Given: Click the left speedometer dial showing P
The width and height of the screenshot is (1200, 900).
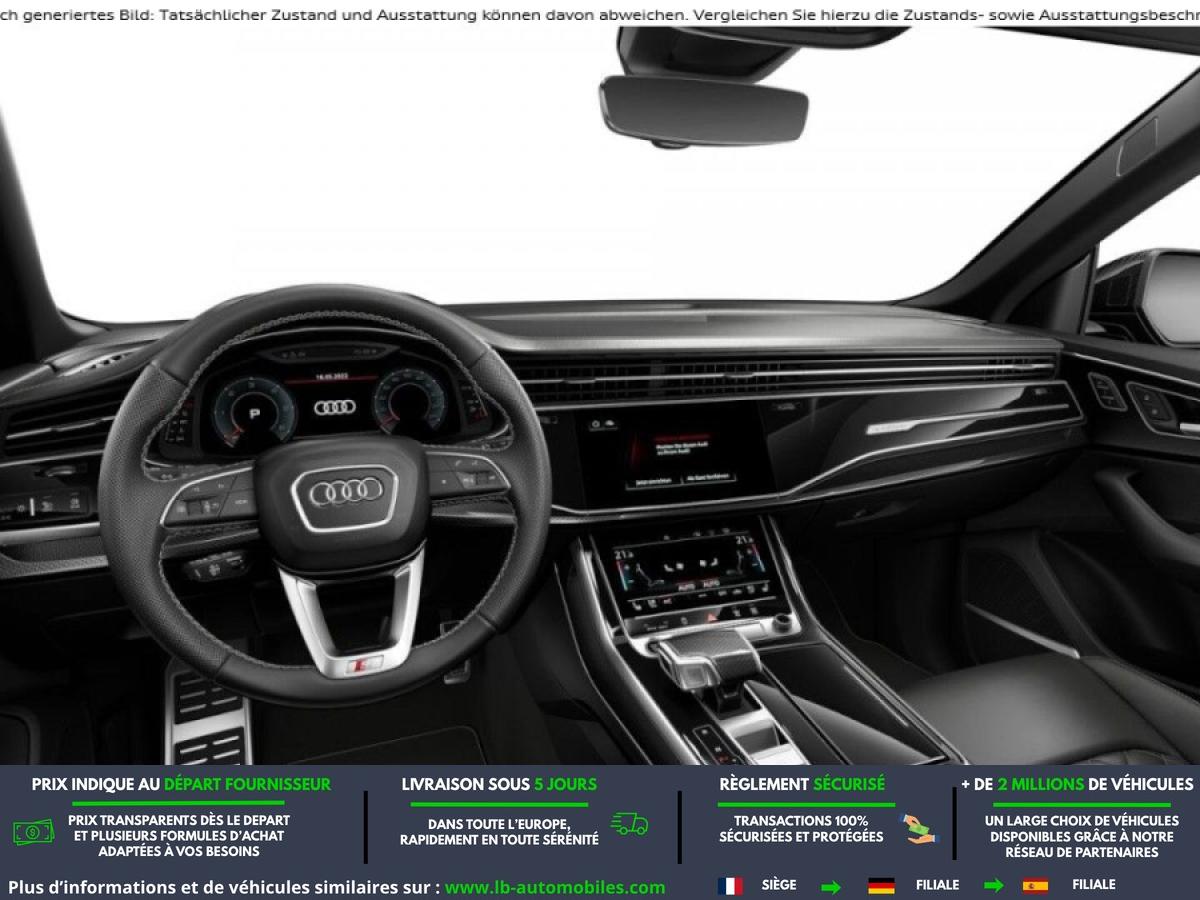Looking at the screenshot, I should pos(254,410).
